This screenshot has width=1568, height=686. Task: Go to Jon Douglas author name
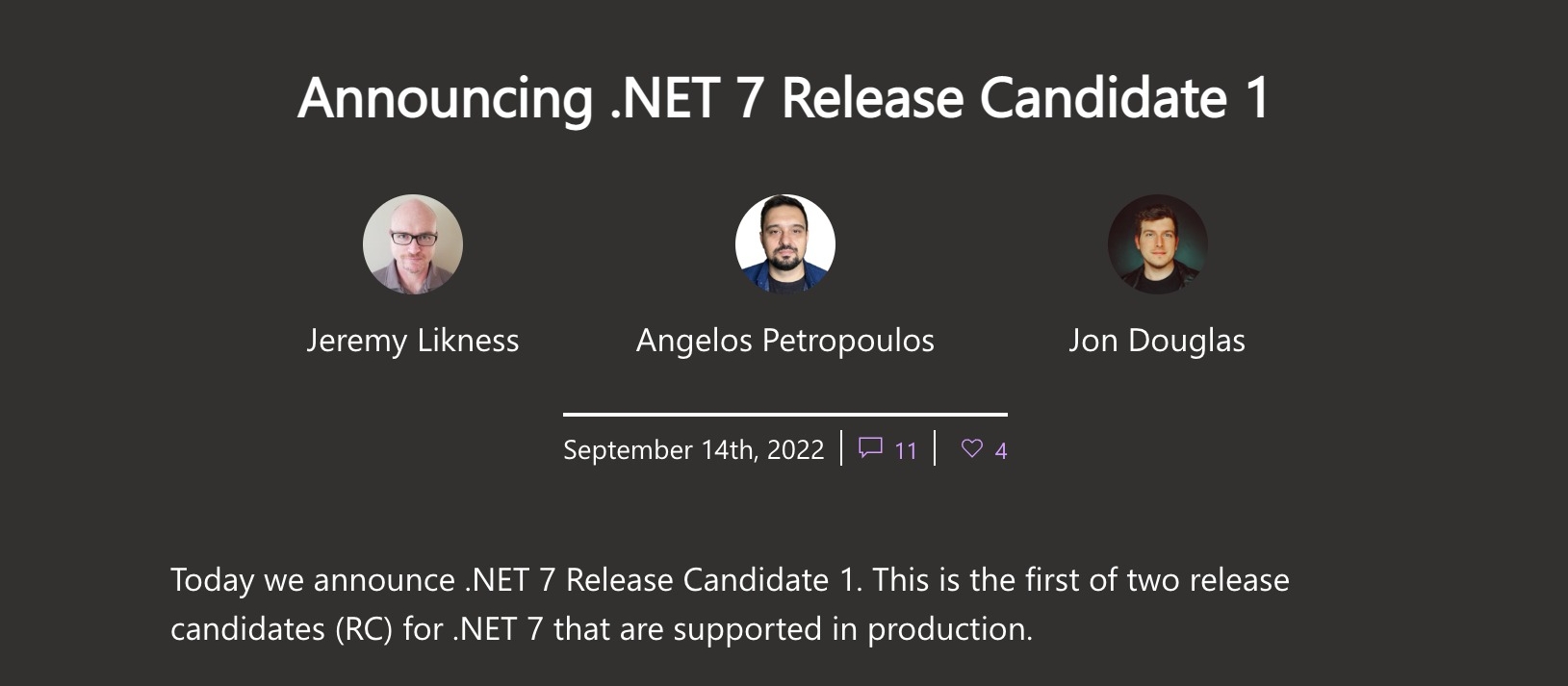coord(1157,341)
